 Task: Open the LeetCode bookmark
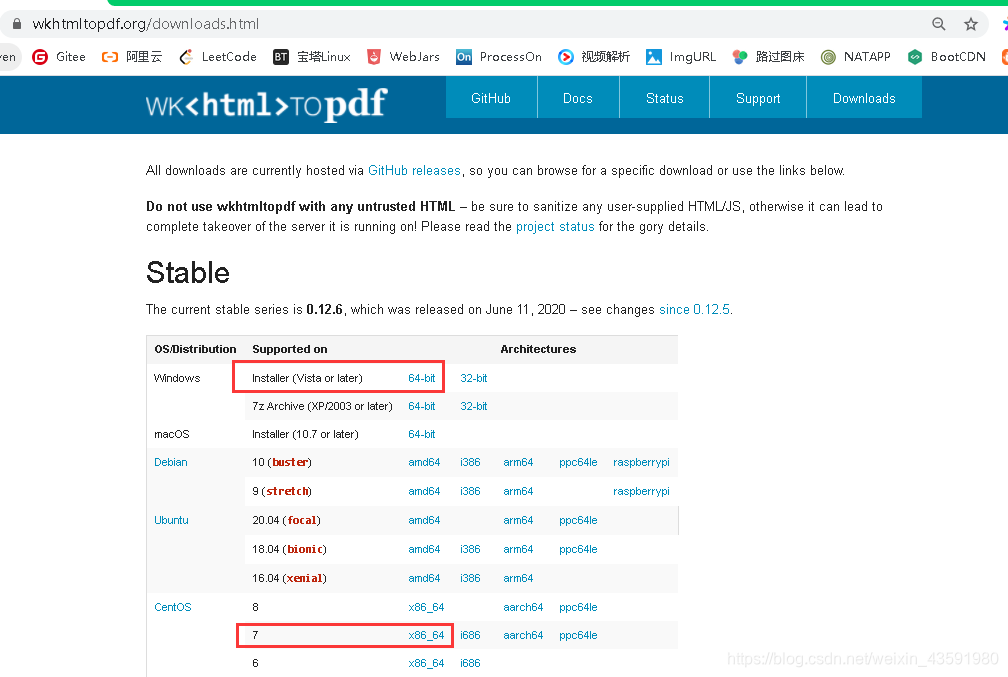(x=217, y=57)
